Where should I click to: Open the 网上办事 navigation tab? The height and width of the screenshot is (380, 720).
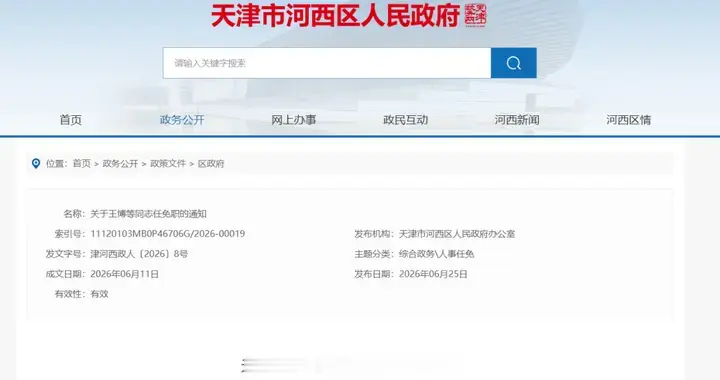pos(293,120)
